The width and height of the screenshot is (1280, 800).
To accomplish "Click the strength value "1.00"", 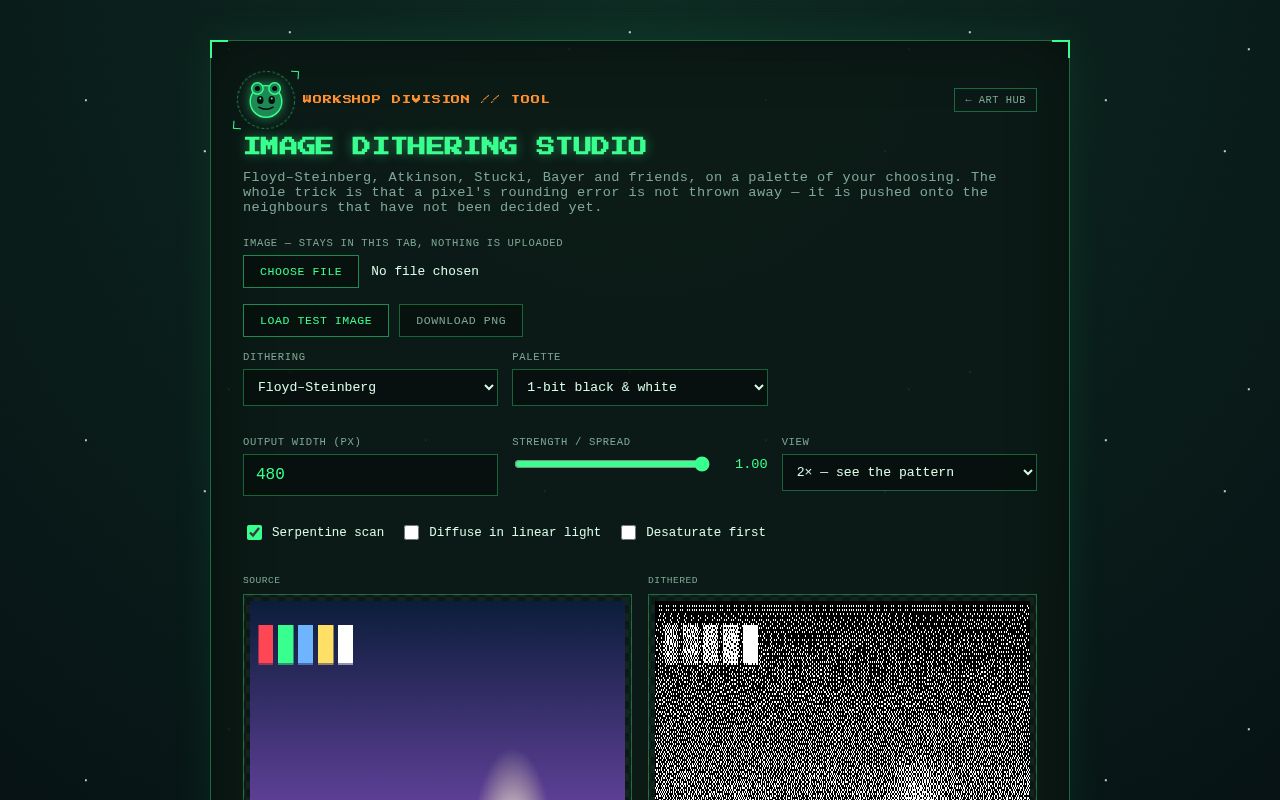I will point(751,464).
